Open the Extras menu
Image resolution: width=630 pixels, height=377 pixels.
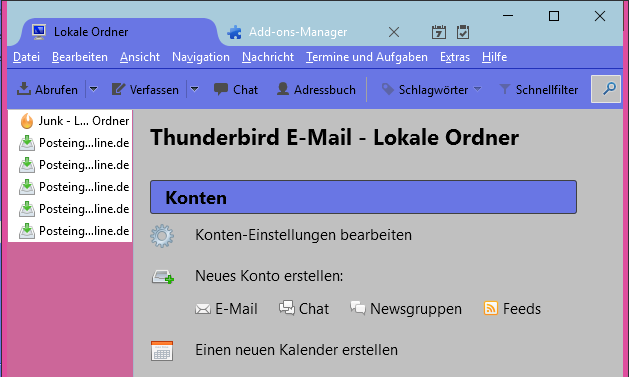coord(455,57)
